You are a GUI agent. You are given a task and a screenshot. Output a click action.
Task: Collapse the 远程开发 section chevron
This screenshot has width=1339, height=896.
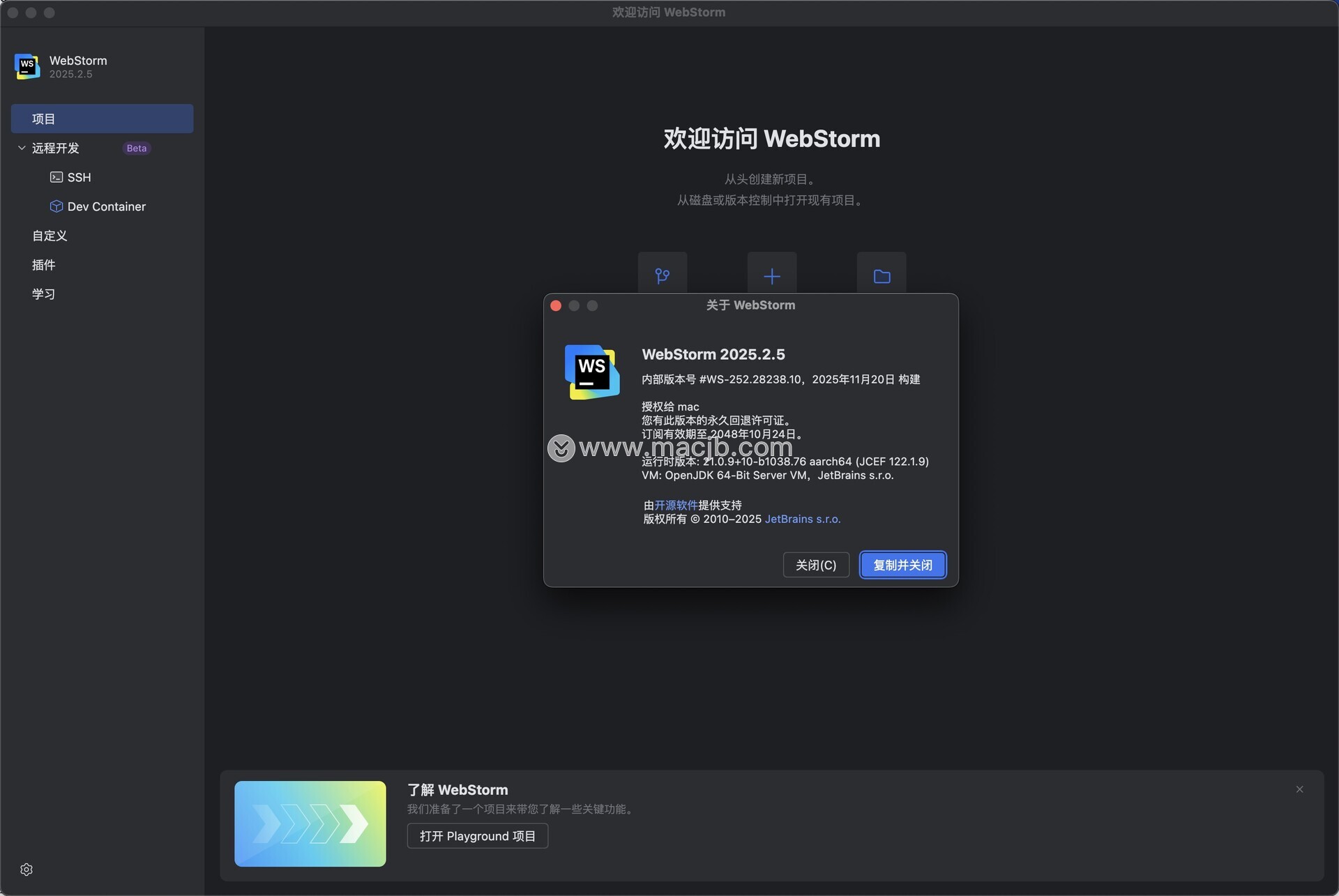[22, 148]
